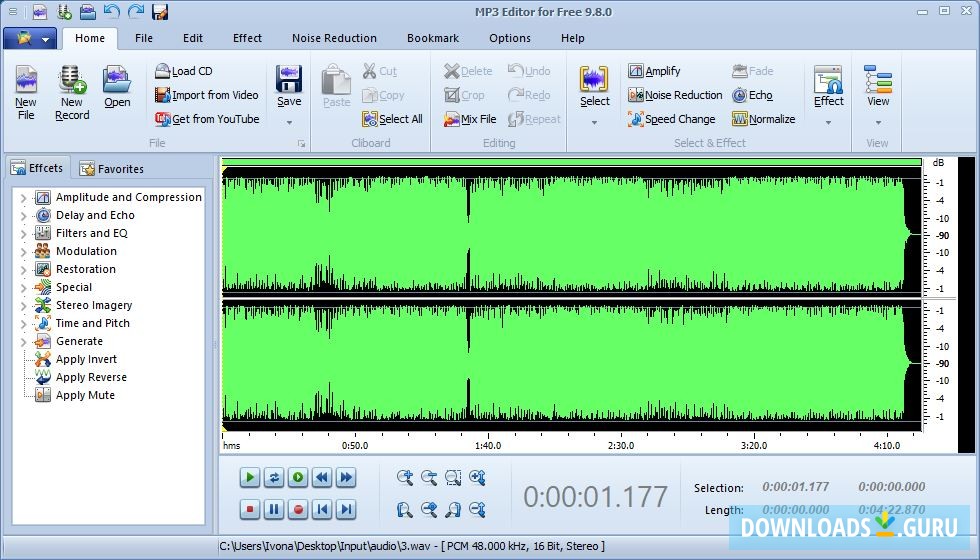Save the file with the Save icon
The image size is (980, 560).
289,86
